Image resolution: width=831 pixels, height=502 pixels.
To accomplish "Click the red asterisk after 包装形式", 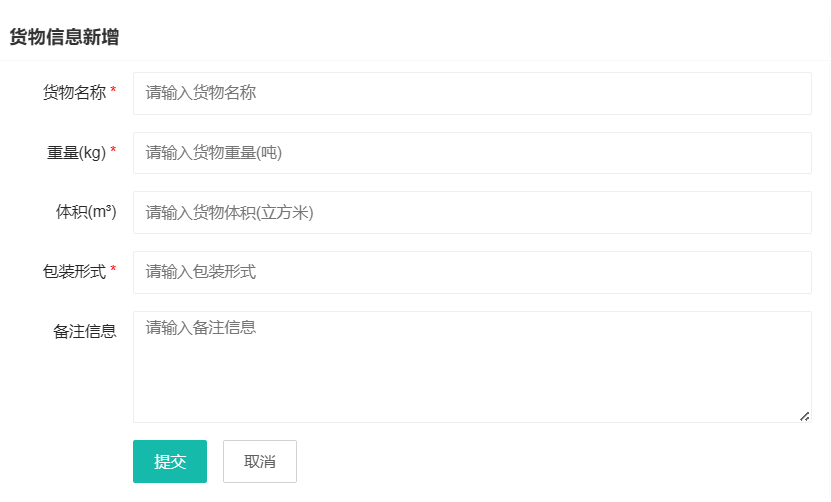I will [113, 271].
